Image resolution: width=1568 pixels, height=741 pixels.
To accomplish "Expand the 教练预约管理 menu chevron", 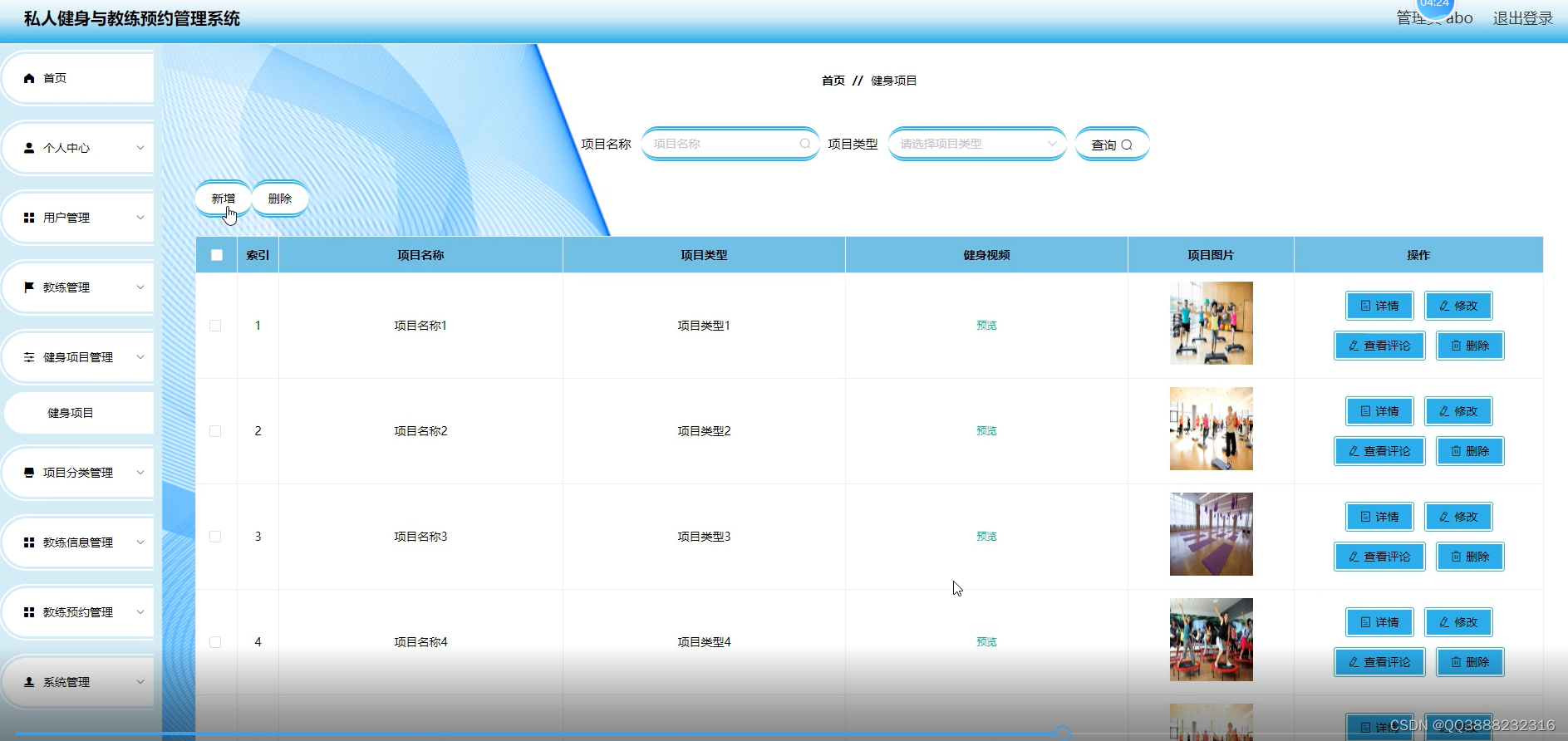I will 140,612.
